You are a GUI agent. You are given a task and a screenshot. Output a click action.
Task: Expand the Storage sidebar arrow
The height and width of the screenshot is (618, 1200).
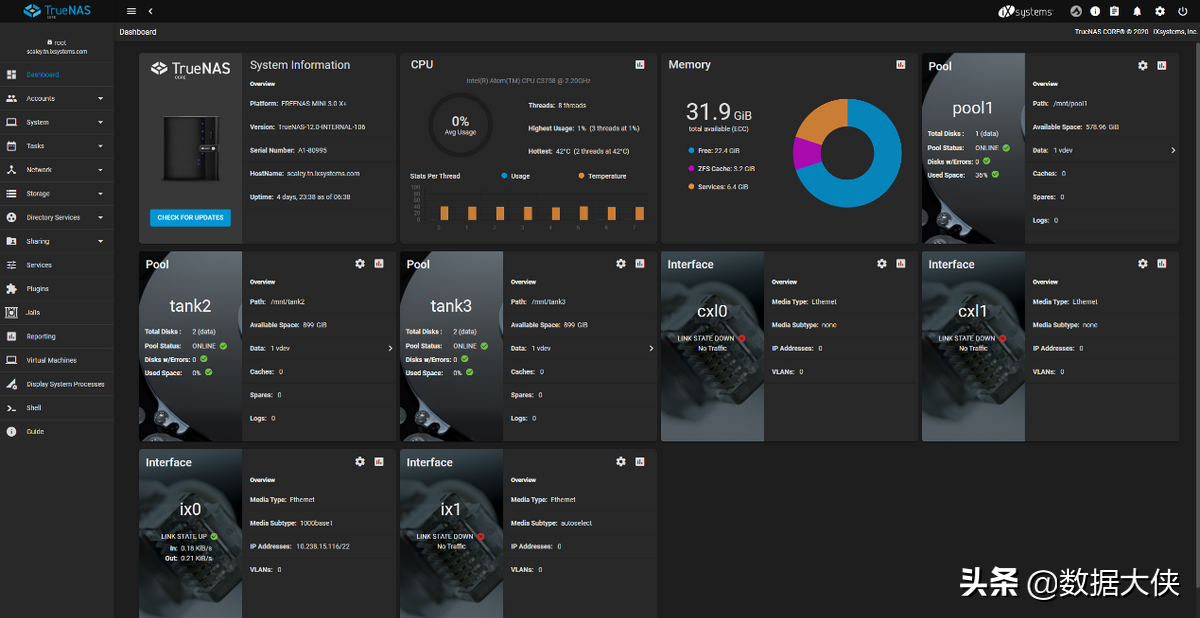pos(100,194)
